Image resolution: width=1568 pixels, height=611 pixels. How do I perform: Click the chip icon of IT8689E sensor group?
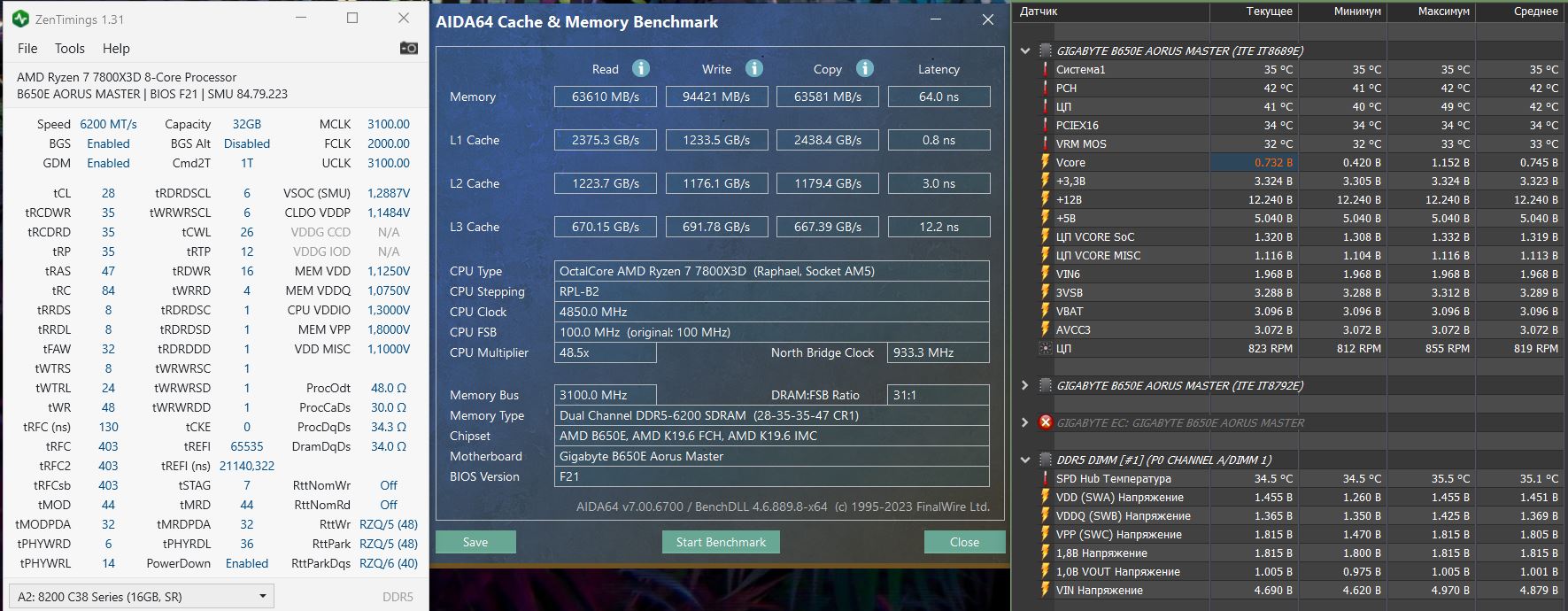click(x=1045, y=50)
